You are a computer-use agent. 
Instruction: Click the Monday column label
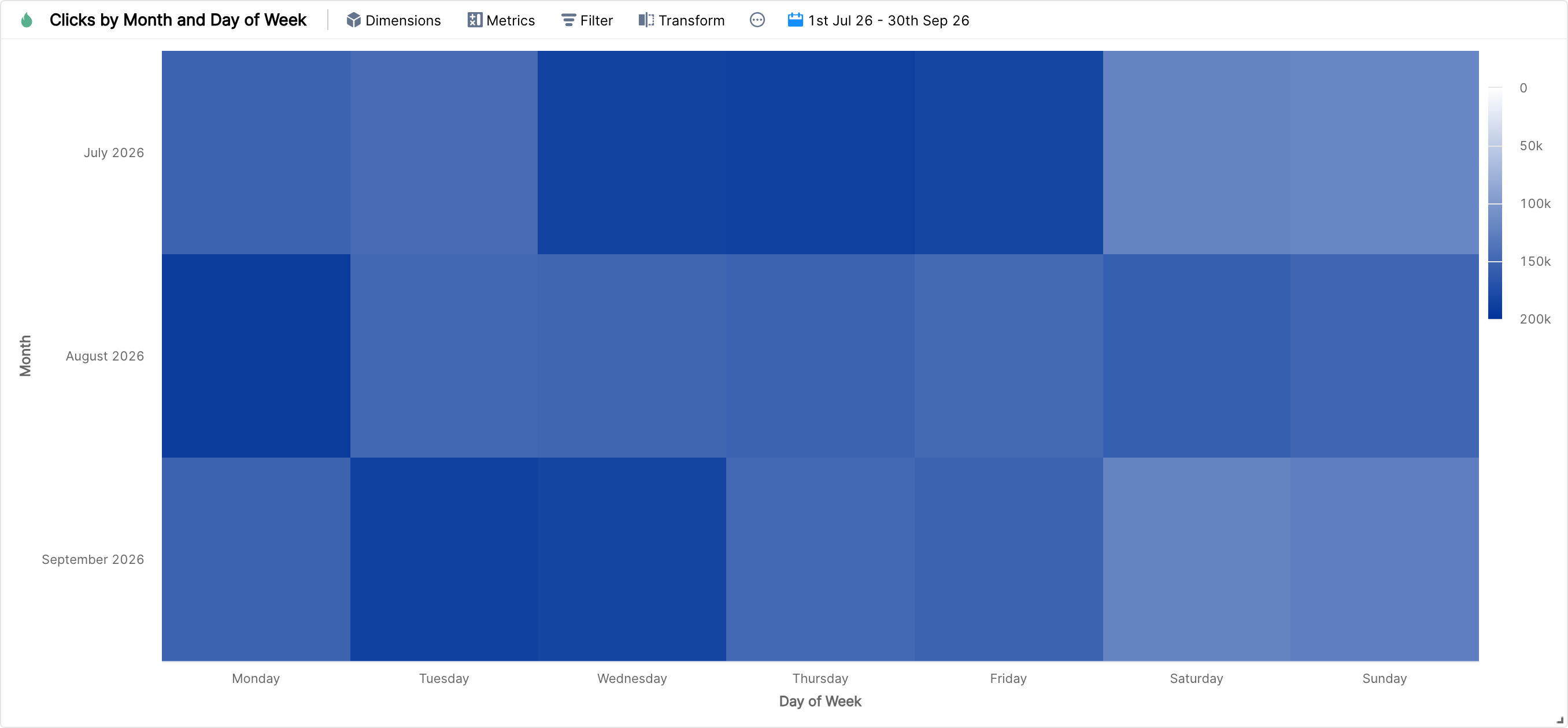[256, 679]
